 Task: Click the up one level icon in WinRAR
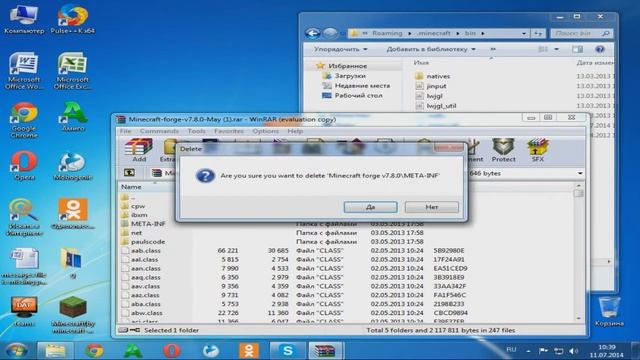[129, 173]
